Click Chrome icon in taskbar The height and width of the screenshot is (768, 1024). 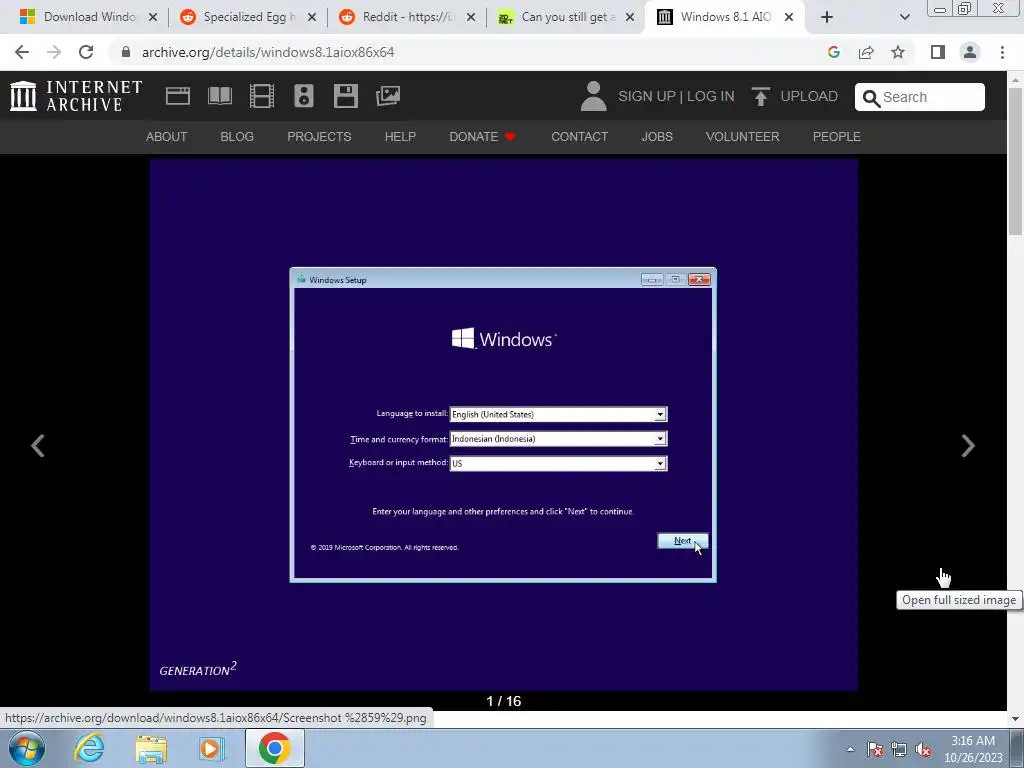[x=274, y=748]
